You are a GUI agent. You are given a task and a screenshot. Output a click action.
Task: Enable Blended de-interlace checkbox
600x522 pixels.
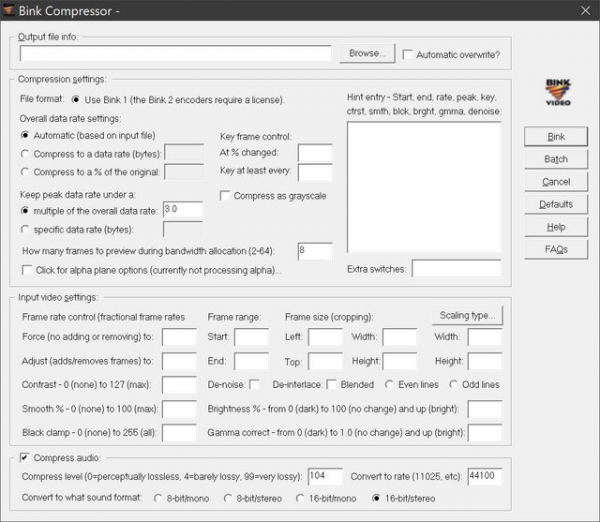(332, 384)
